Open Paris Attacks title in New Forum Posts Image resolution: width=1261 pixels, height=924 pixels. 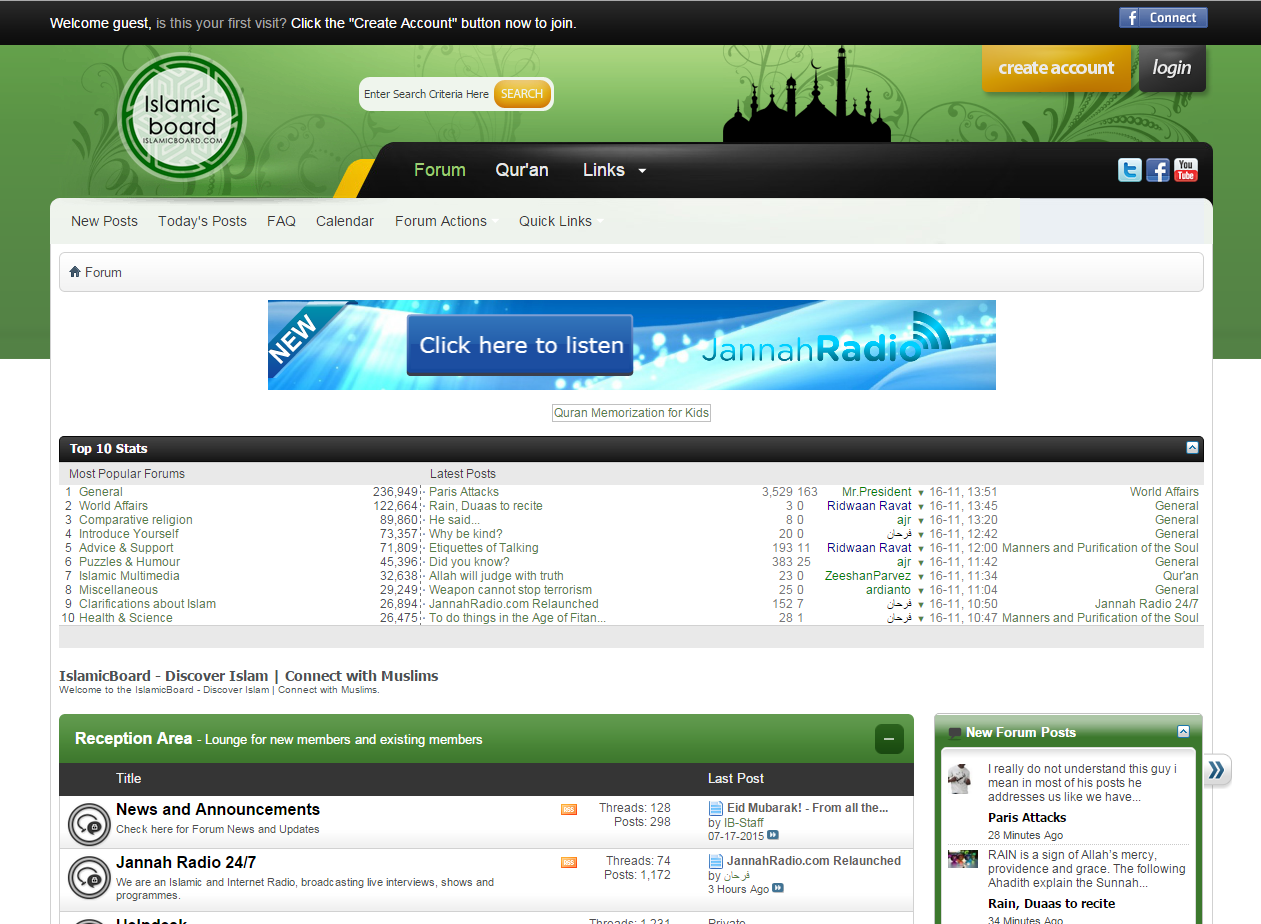pos(1027,818)
